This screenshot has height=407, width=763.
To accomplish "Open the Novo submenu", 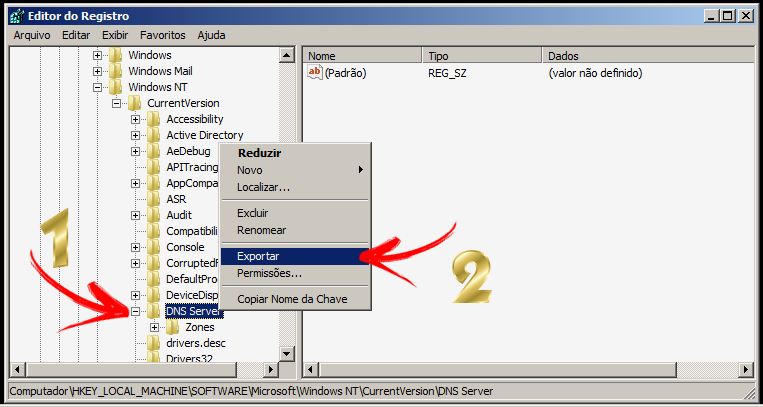I will [x=294, y=170].
